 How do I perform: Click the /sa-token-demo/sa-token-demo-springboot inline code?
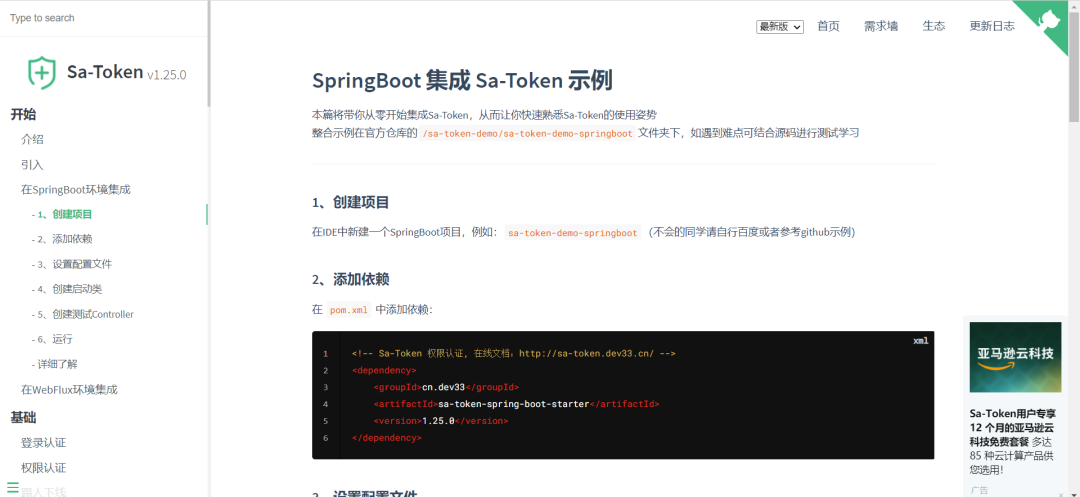coord(528,134)
